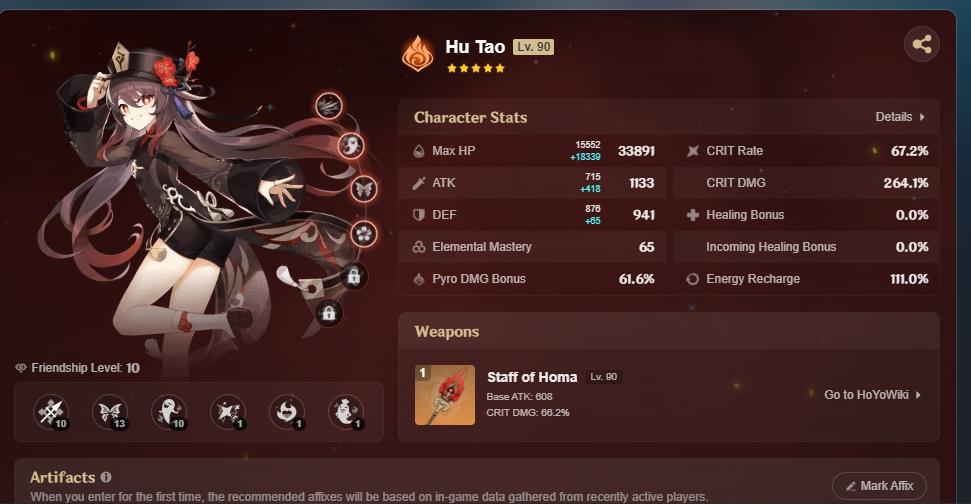Click the eye icon beside Friendship Level

coord(21,368)
